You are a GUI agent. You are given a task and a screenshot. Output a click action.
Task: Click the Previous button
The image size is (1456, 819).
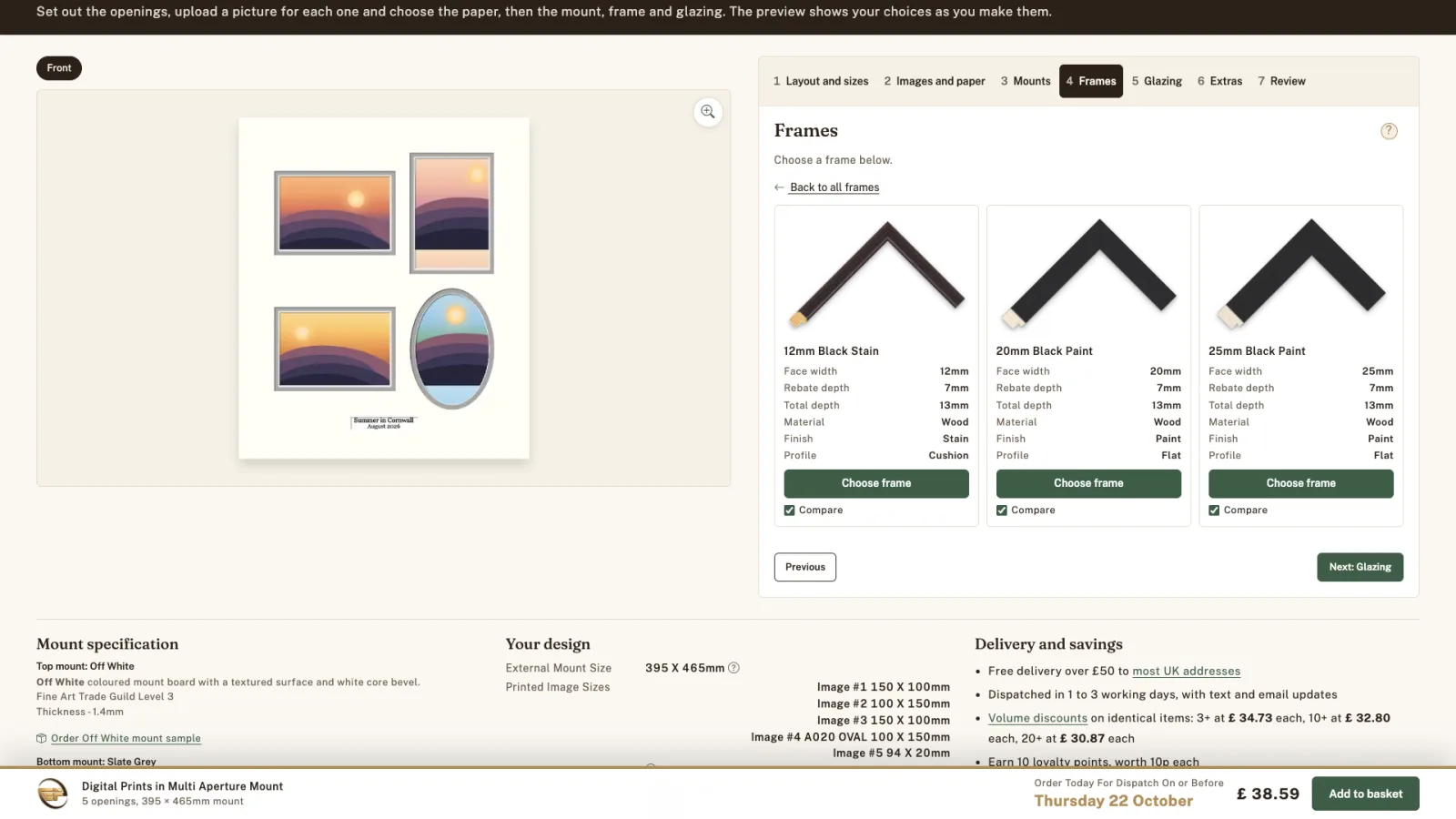(805, 567)
